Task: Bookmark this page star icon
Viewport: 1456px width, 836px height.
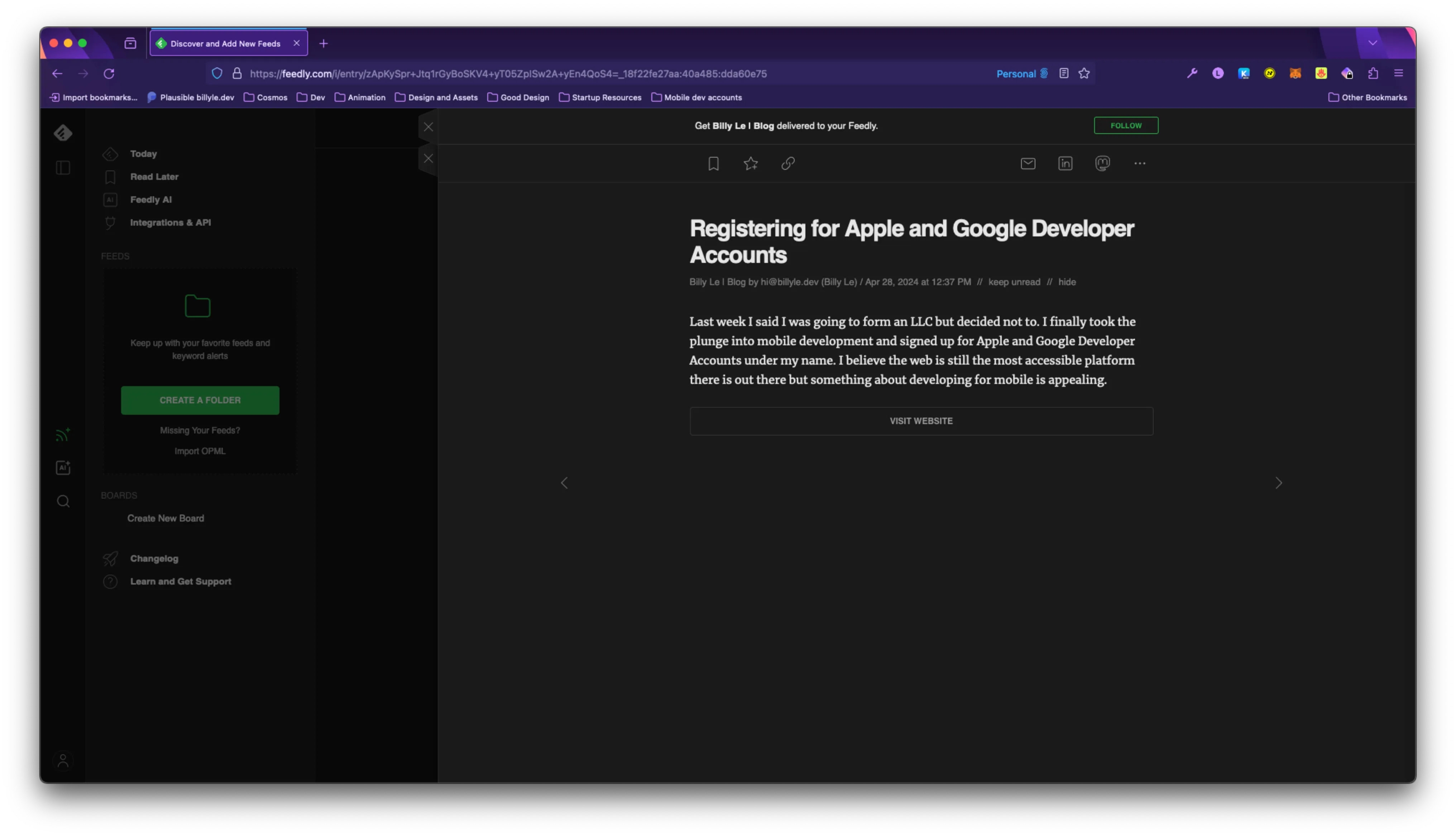Action: [1084, 73]
